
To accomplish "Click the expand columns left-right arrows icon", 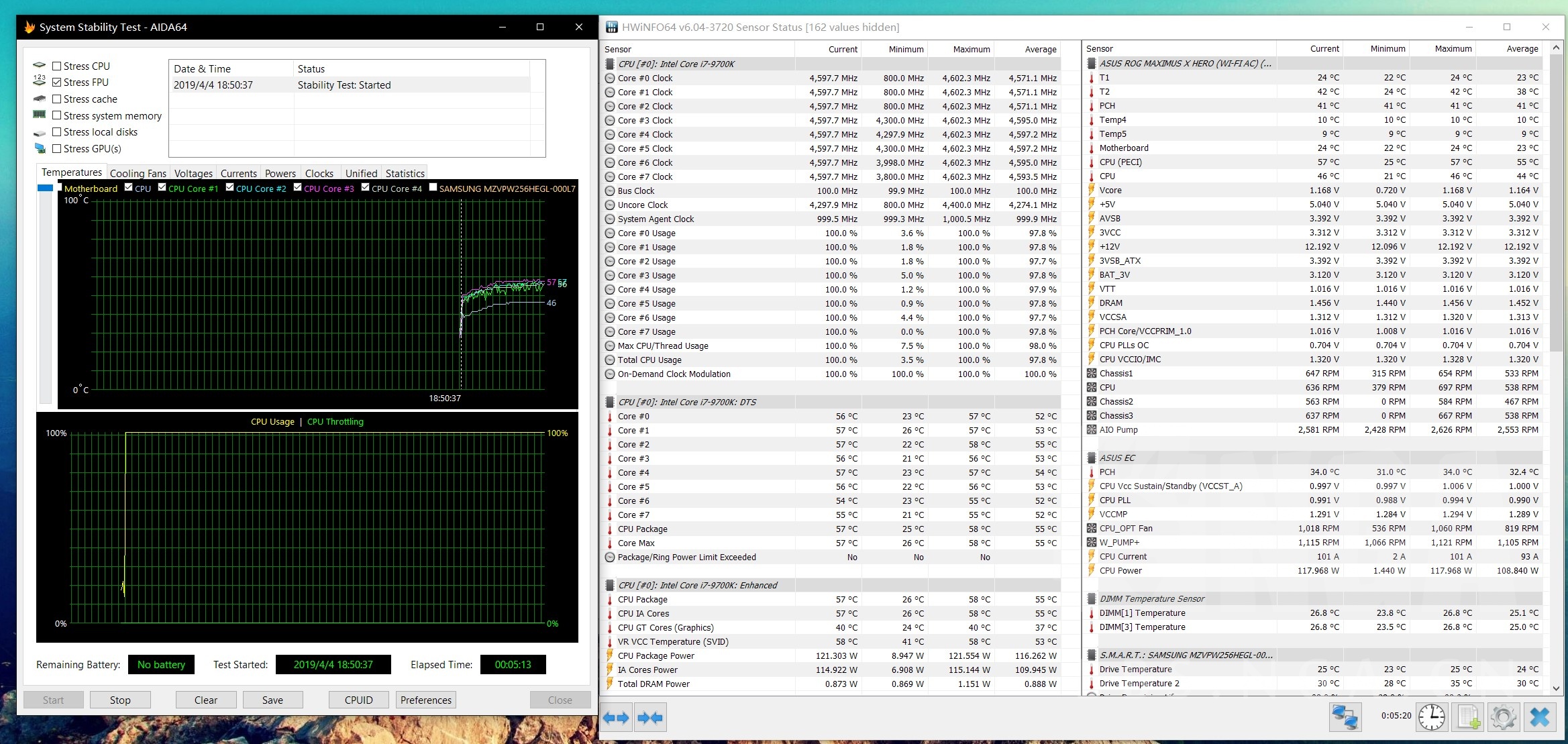I will [616, 718].
